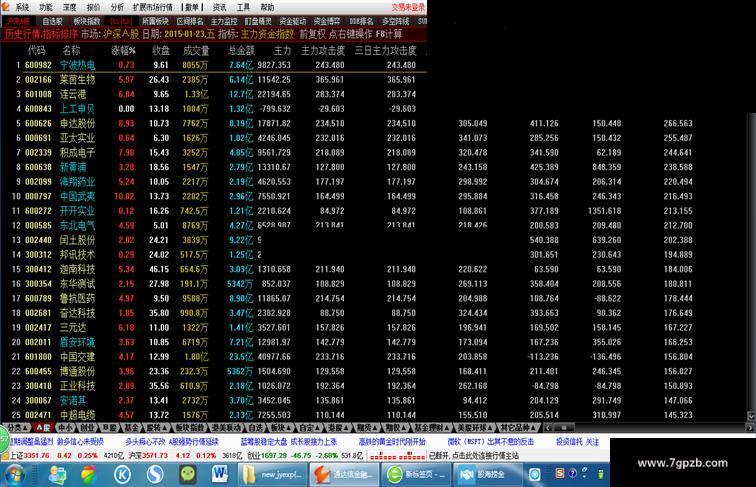Open the Word icon in taskbar
This screenshot has height=487, width=756.
(x=220, y=475)
